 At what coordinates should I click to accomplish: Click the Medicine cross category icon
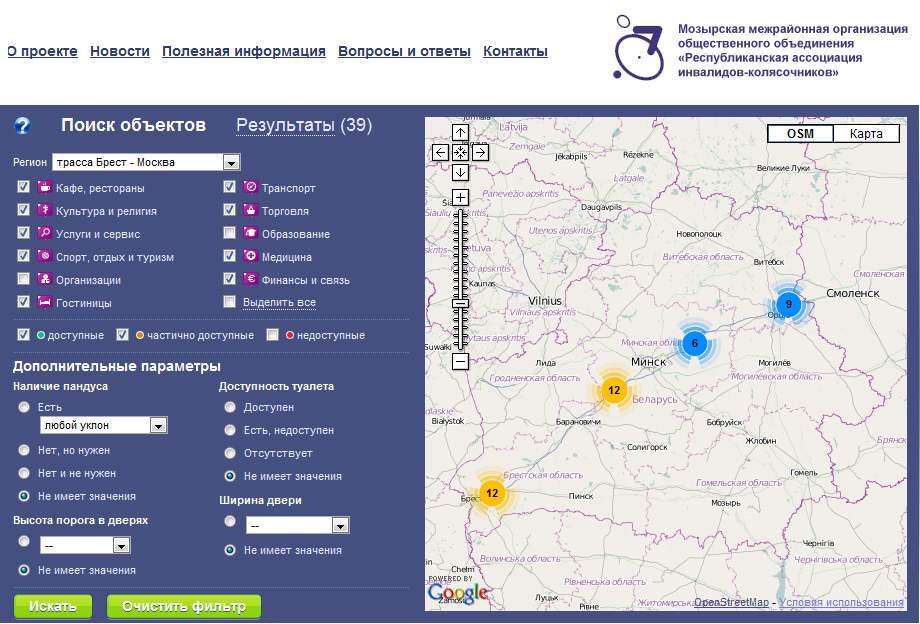pyautogui.click(x=251, y=256)
